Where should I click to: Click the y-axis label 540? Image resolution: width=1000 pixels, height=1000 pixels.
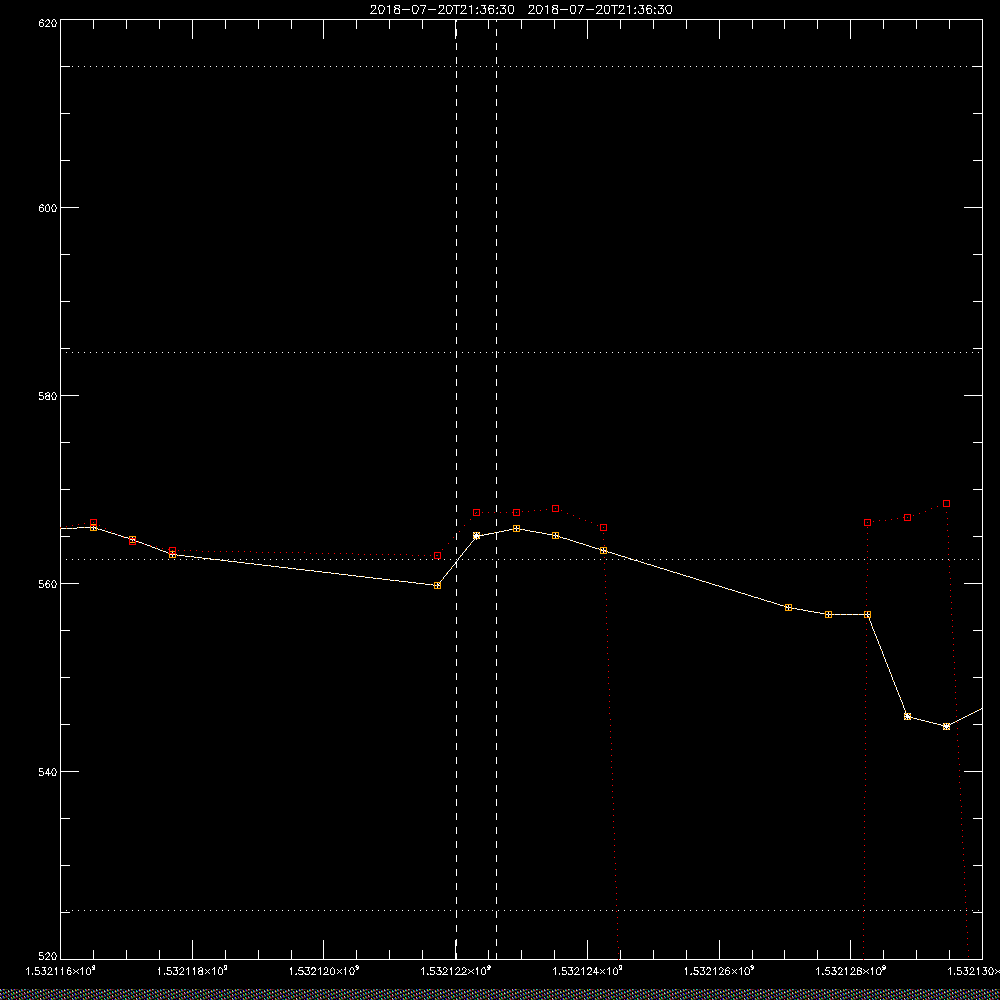point(48,772)
